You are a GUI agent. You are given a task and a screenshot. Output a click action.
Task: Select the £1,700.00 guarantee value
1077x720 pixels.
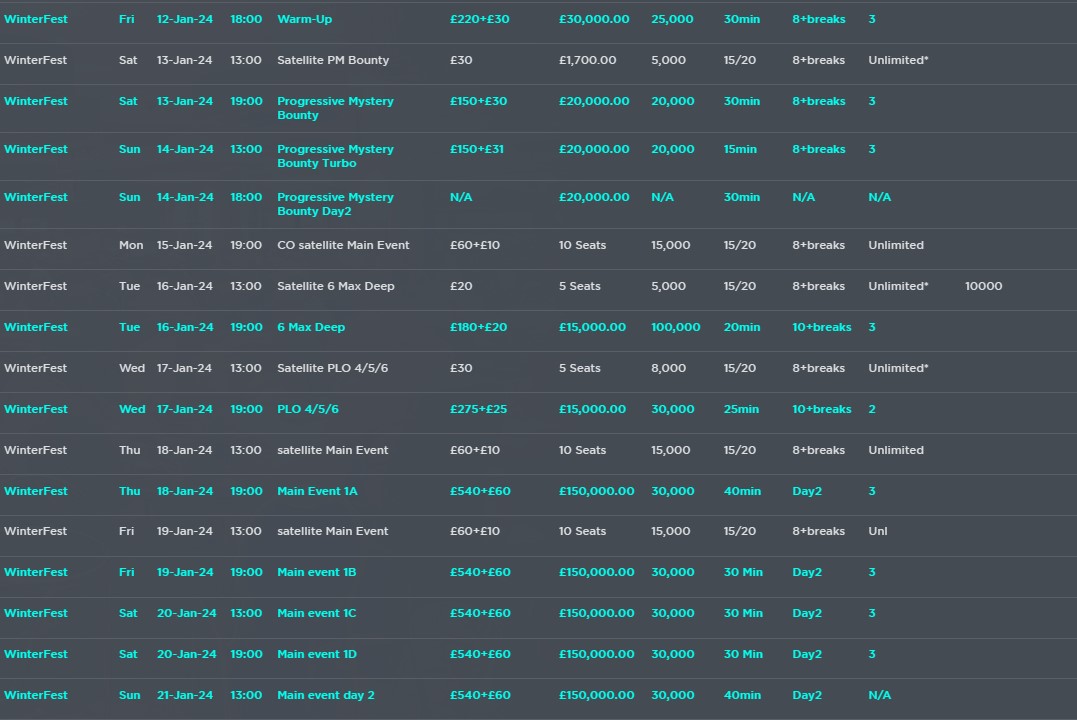(x=587, y=60)
